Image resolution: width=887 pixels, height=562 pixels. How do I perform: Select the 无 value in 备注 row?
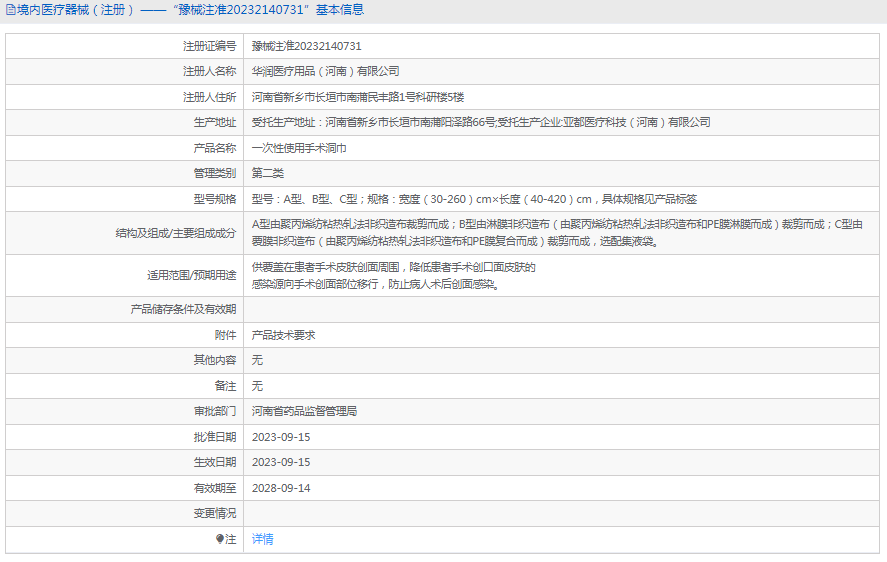(x=257, y=386)
